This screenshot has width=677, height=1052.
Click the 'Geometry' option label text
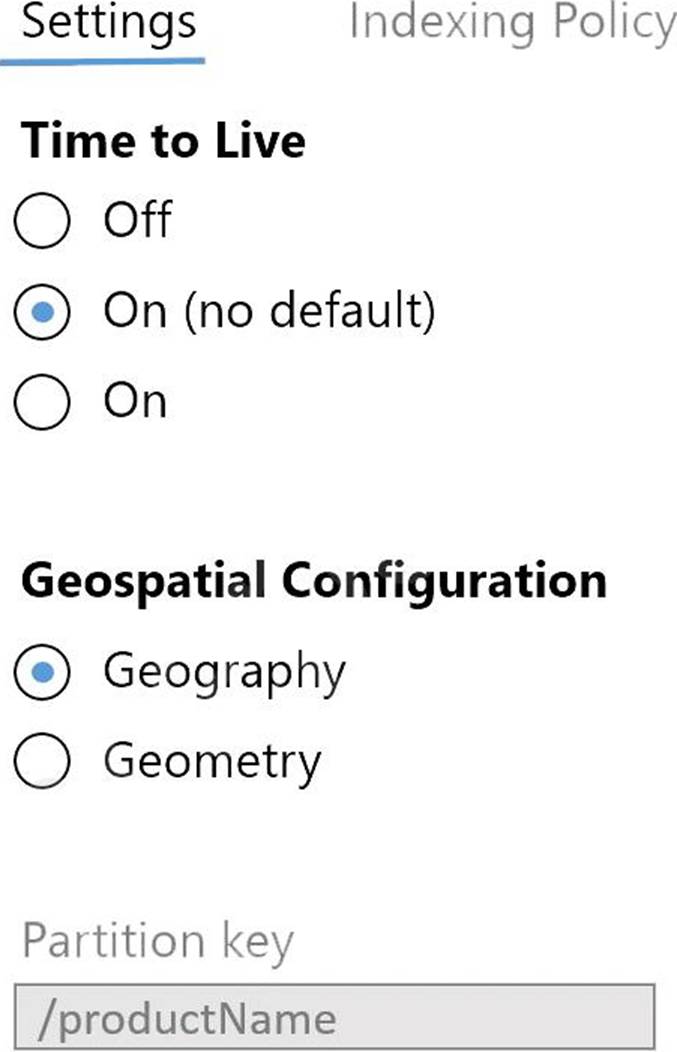[212, 763]
